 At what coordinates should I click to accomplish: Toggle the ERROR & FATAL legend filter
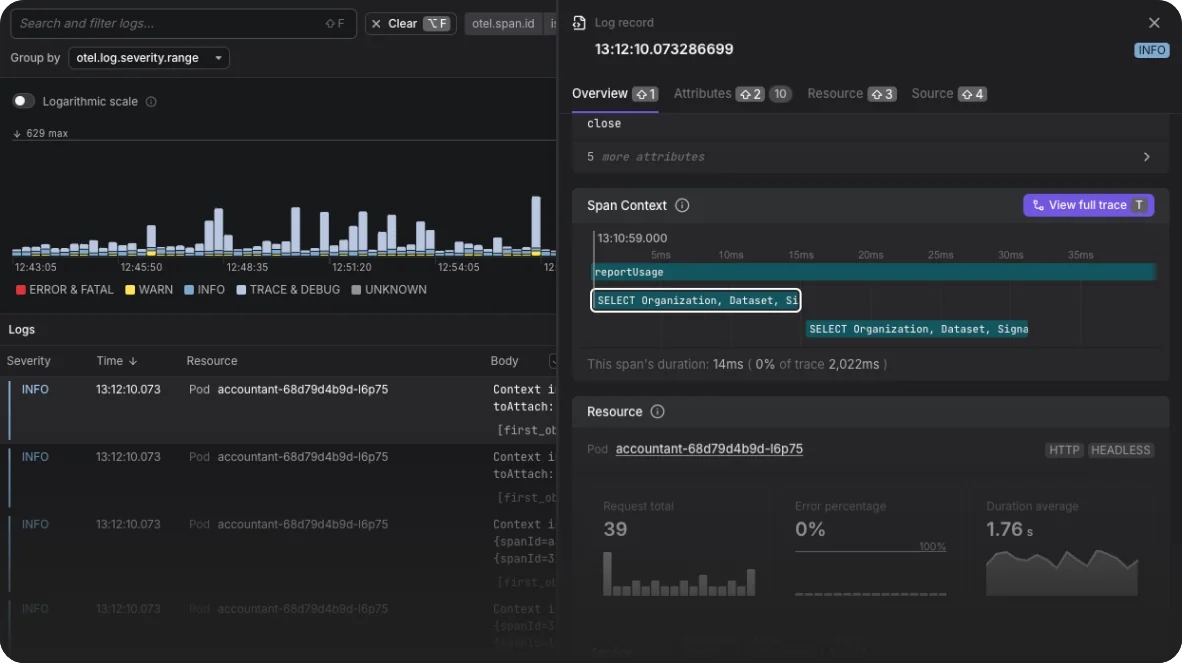coord(64,290)
